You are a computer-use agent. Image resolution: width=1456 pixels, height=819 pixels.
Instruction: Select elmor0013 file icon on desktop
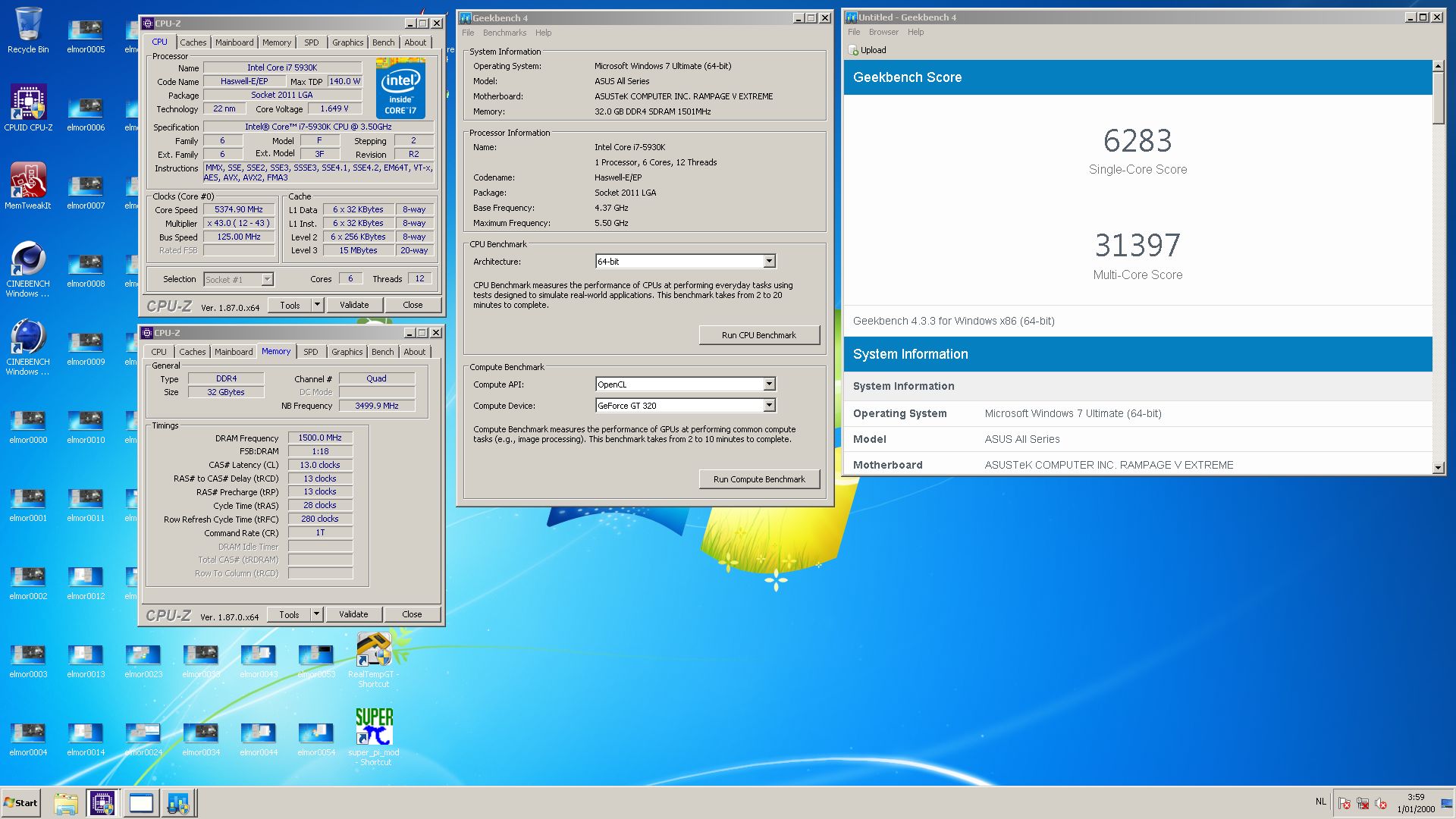pos(86,661)
